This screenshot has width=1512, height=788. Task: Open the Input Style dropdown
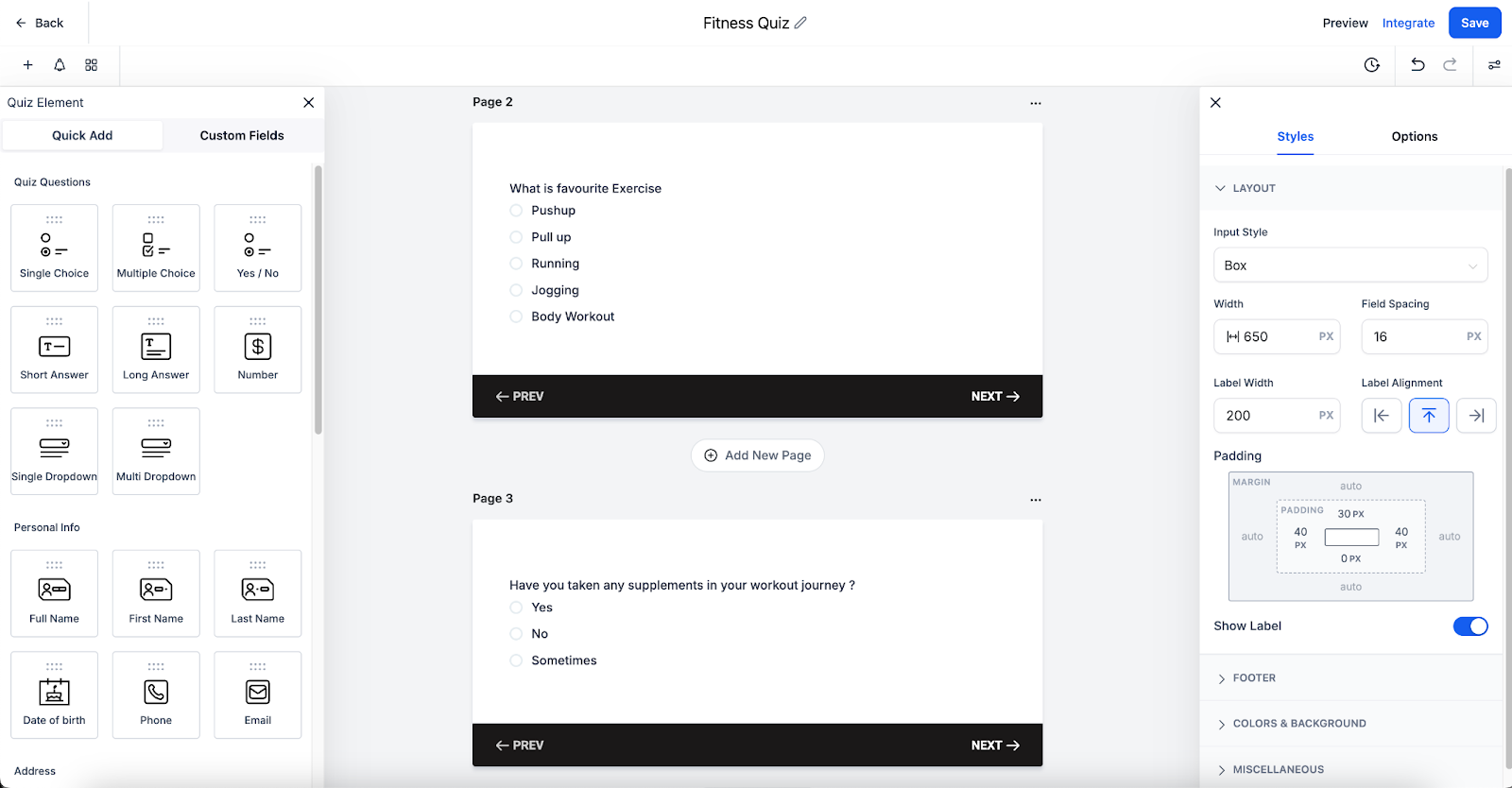1350,266
